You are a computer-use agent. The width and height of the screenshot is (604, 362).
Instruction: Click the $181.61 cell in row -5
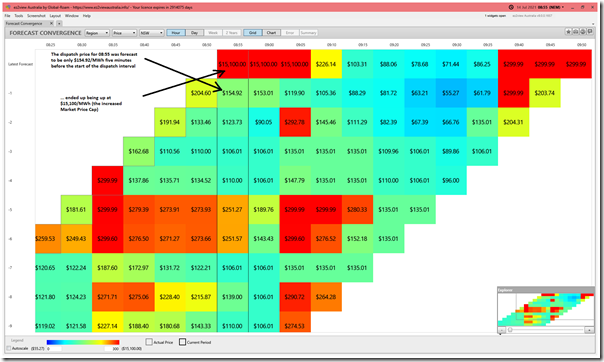[76, 209]
